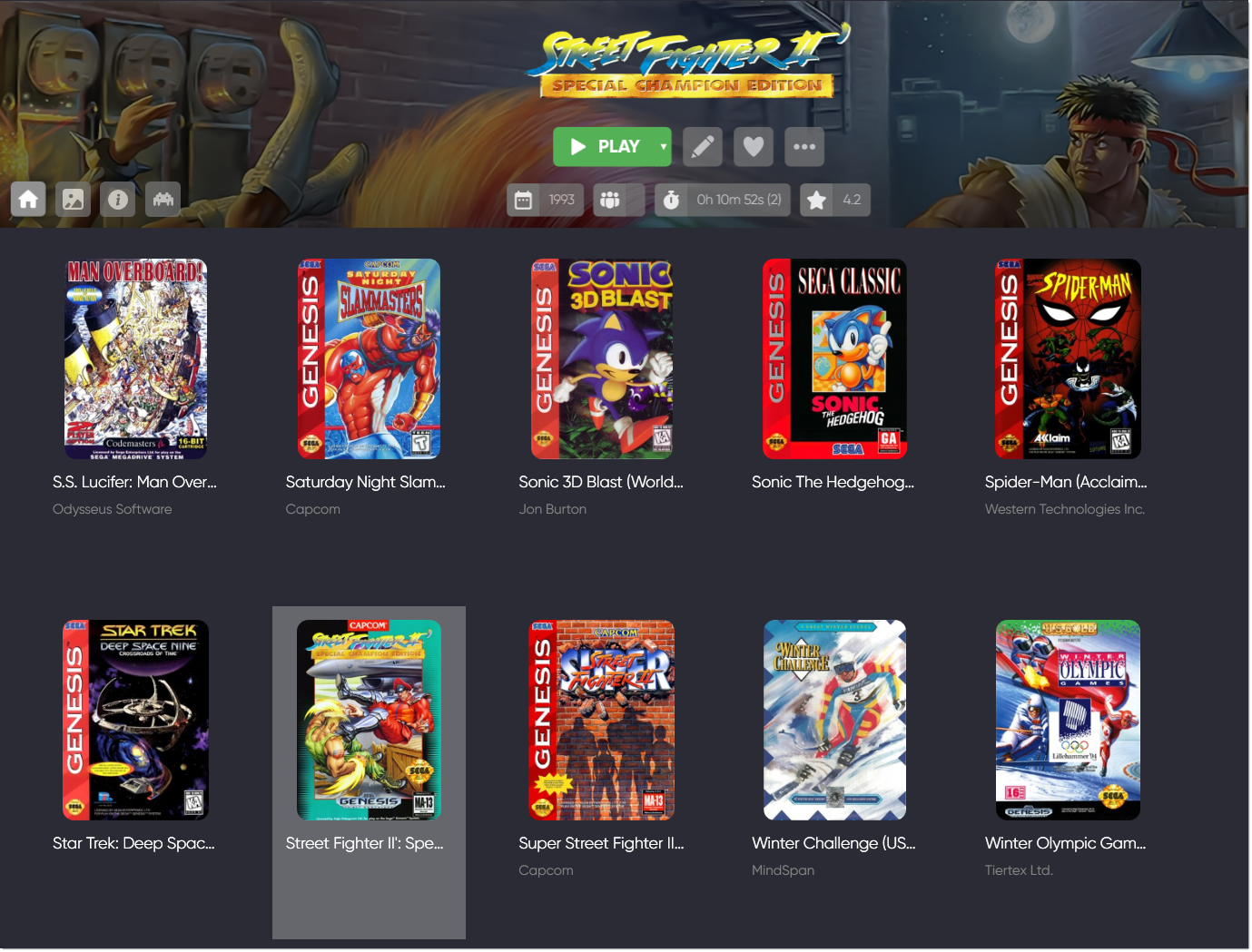Click the space invader platform icon
Image resolution: width=1252 pixels, height=952 pixels.
[163, 199]
